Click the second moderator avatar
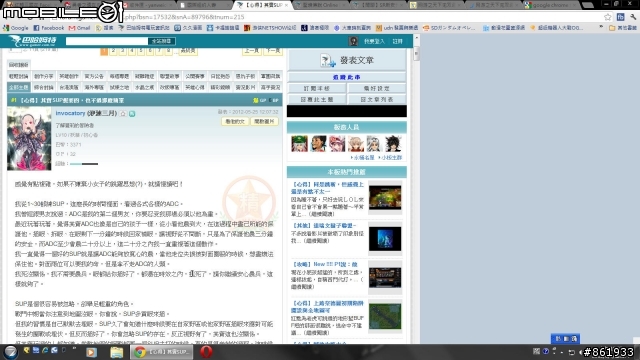This screenshot has width=640, height=360. 318,144
